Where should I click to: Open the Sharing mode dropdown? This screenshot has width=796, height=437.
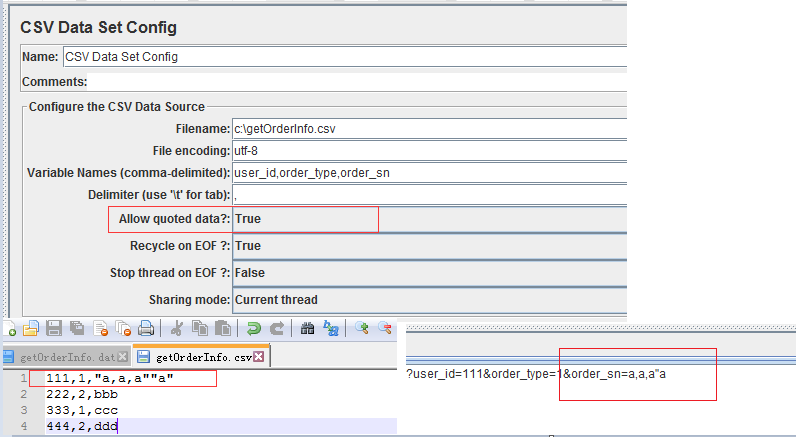pyautogui.click(x=429, y=300)
